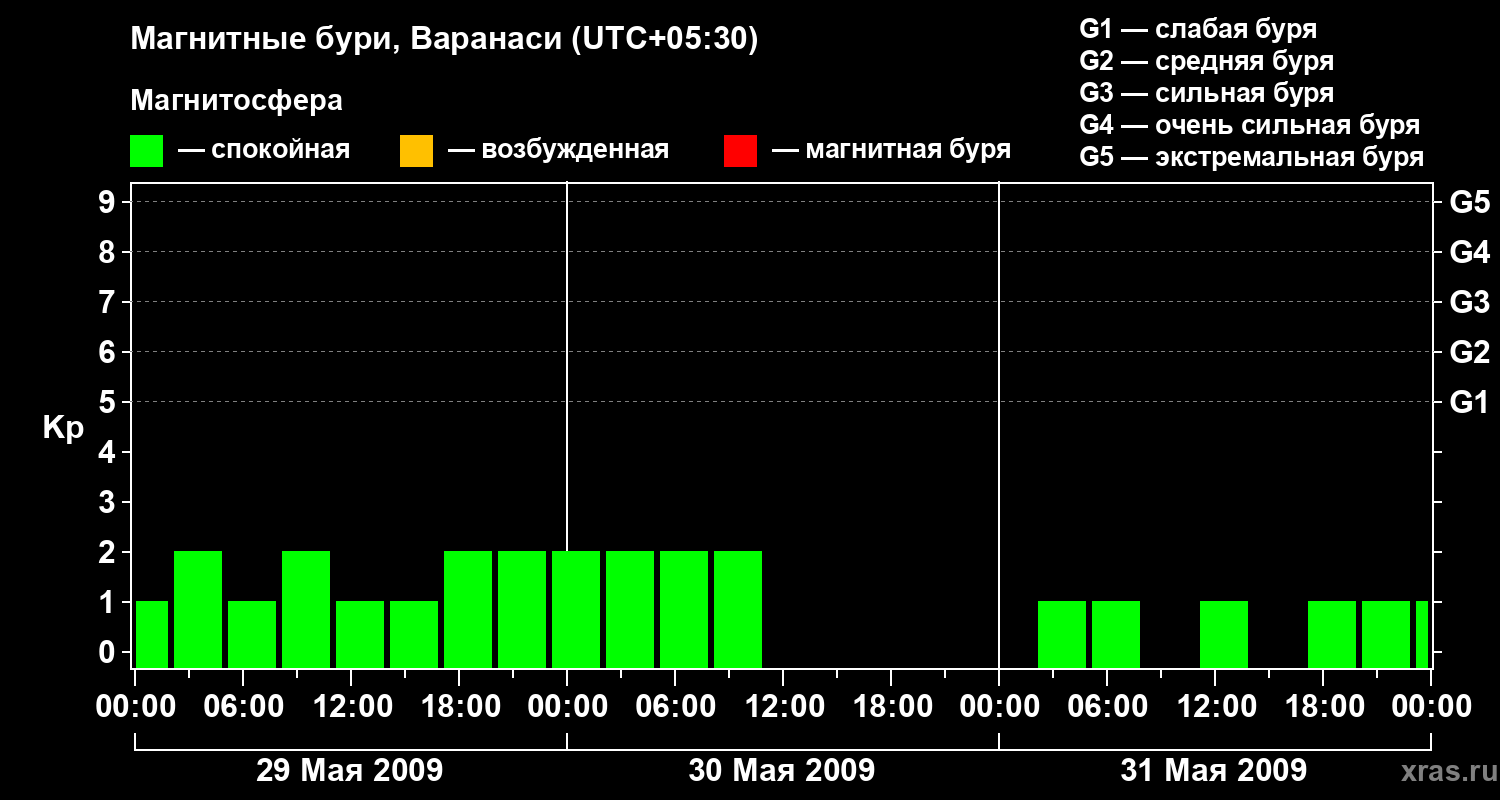Click the 'G1' storm-level axis marker beside Kp 5
This screenshot has width=1500, height=800.
1469,402
